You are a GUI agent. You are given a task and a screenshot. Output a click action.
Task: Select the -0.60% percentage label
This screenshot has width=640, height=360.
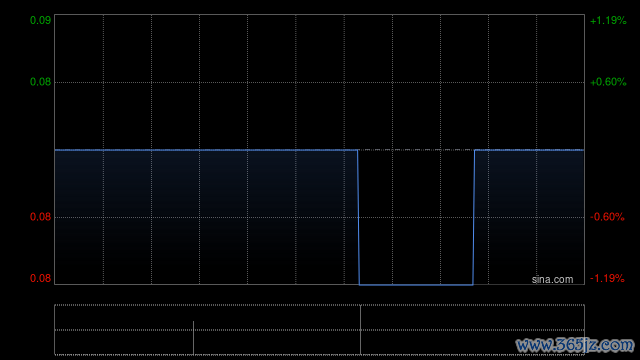(x=607, y=217)
